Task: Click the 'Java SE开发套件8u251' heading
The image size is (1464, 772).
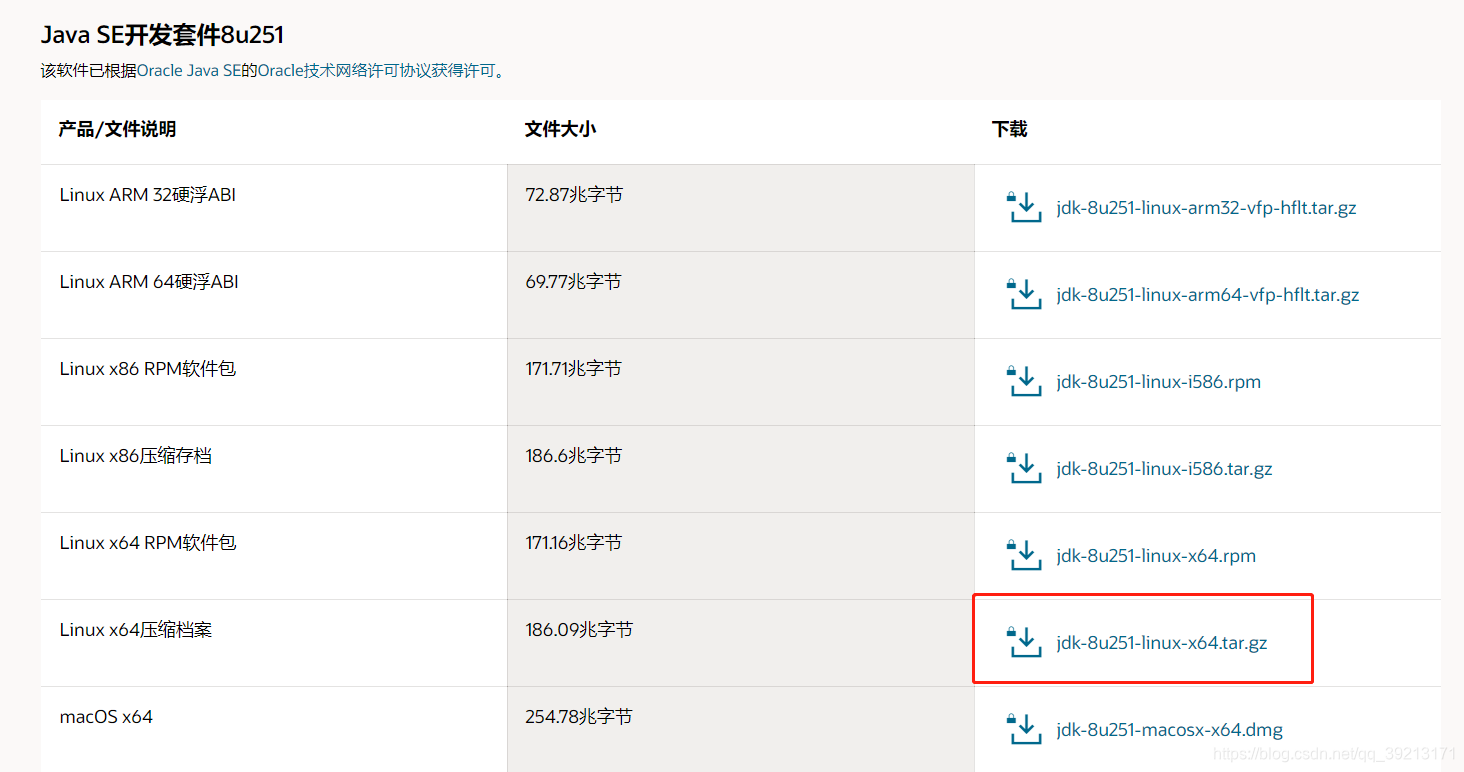Action: pos(162,35)
